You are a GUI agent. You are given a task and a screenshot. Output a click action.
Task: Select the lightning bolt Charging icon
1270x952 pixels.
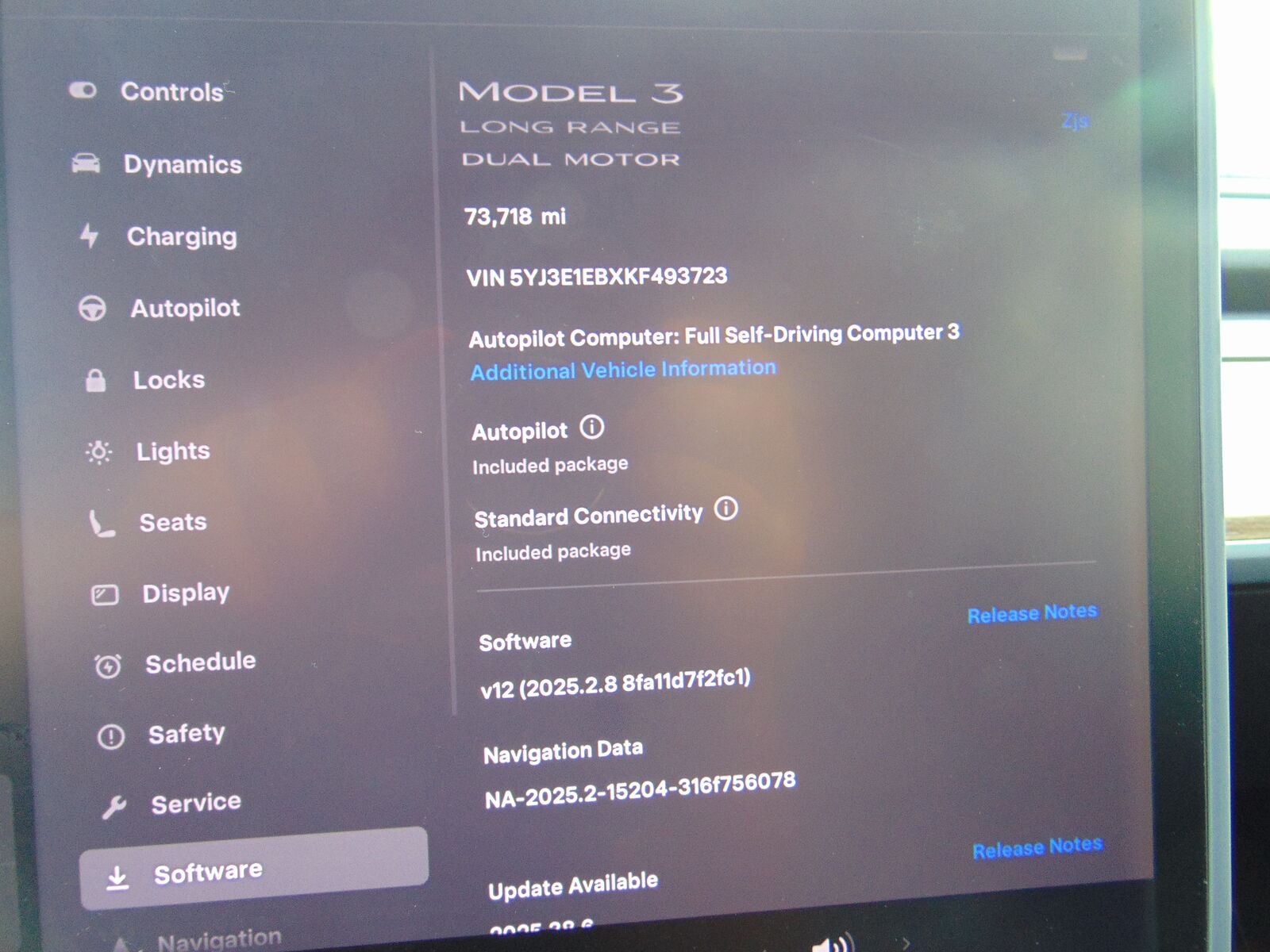click(89, 236)
